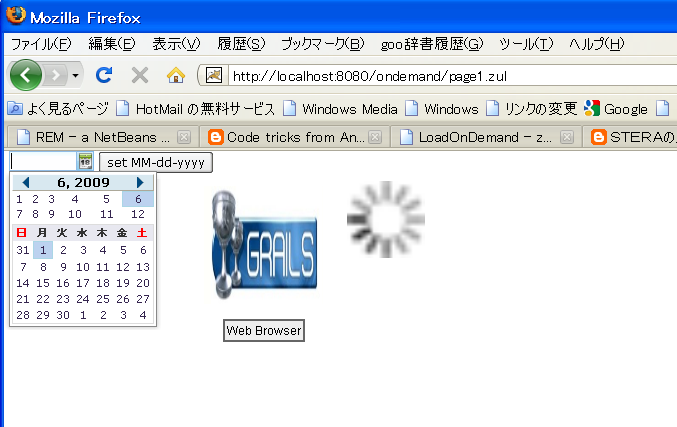Click the Firefox logo in title bar
Viewport: 677px width, 427px height.
coord(16,16)
